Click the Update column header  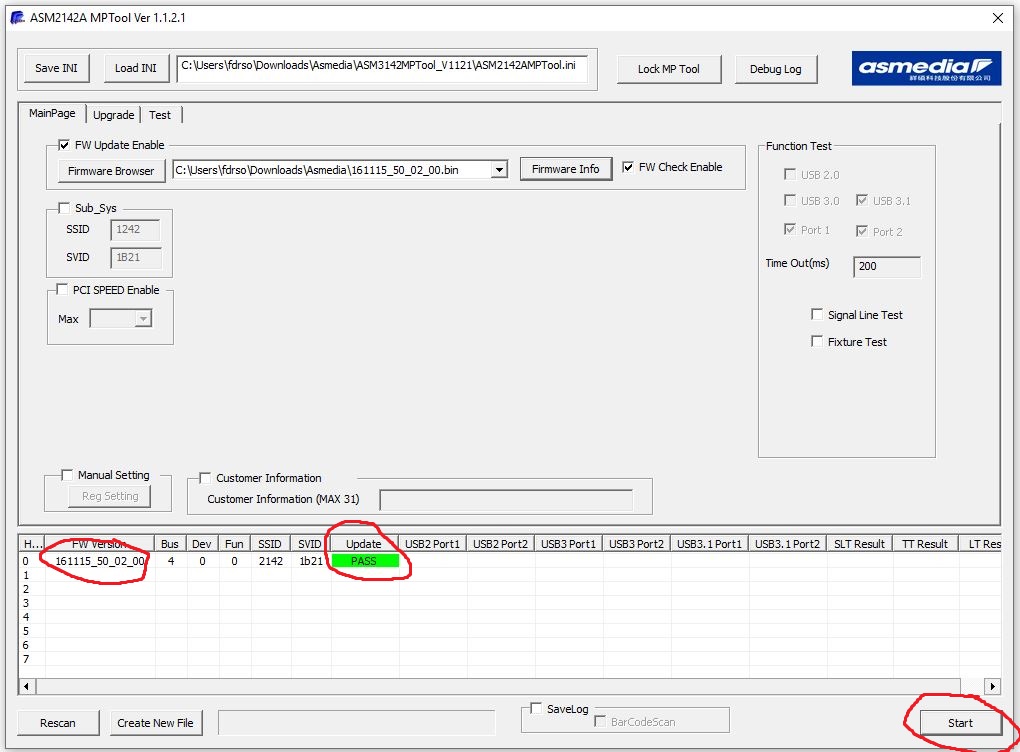pyautogui.click(x=364, y=544)
